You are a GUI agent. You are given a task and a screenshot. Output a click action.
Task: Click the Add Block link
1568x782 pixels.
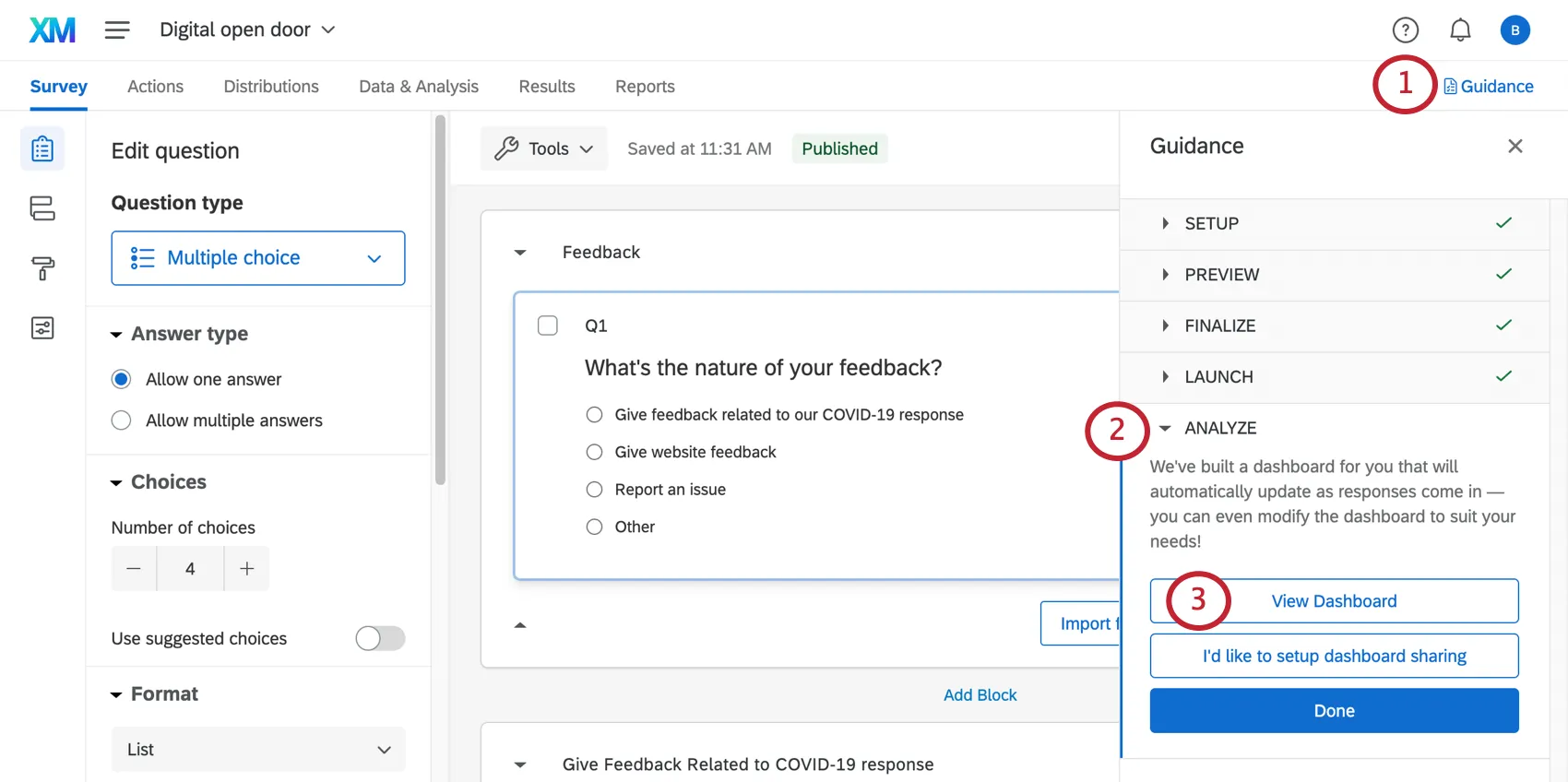pos(980,695)
